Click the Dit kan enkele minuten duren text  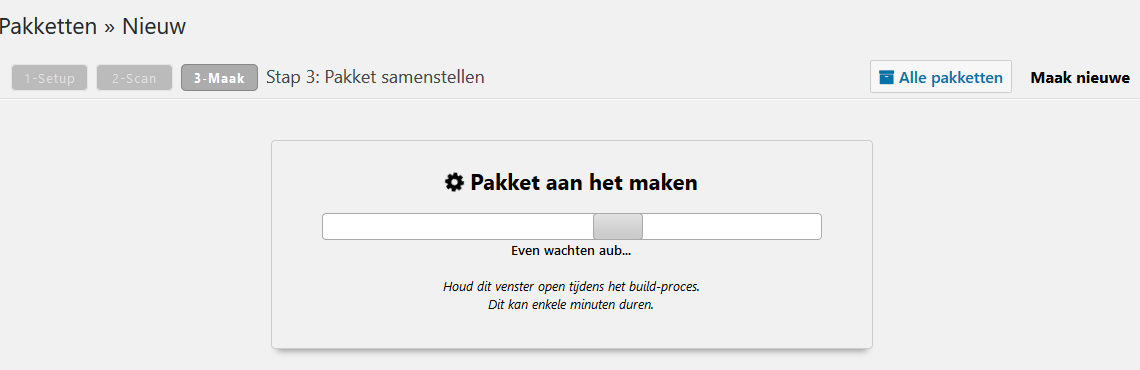click(x=571, y=305)
